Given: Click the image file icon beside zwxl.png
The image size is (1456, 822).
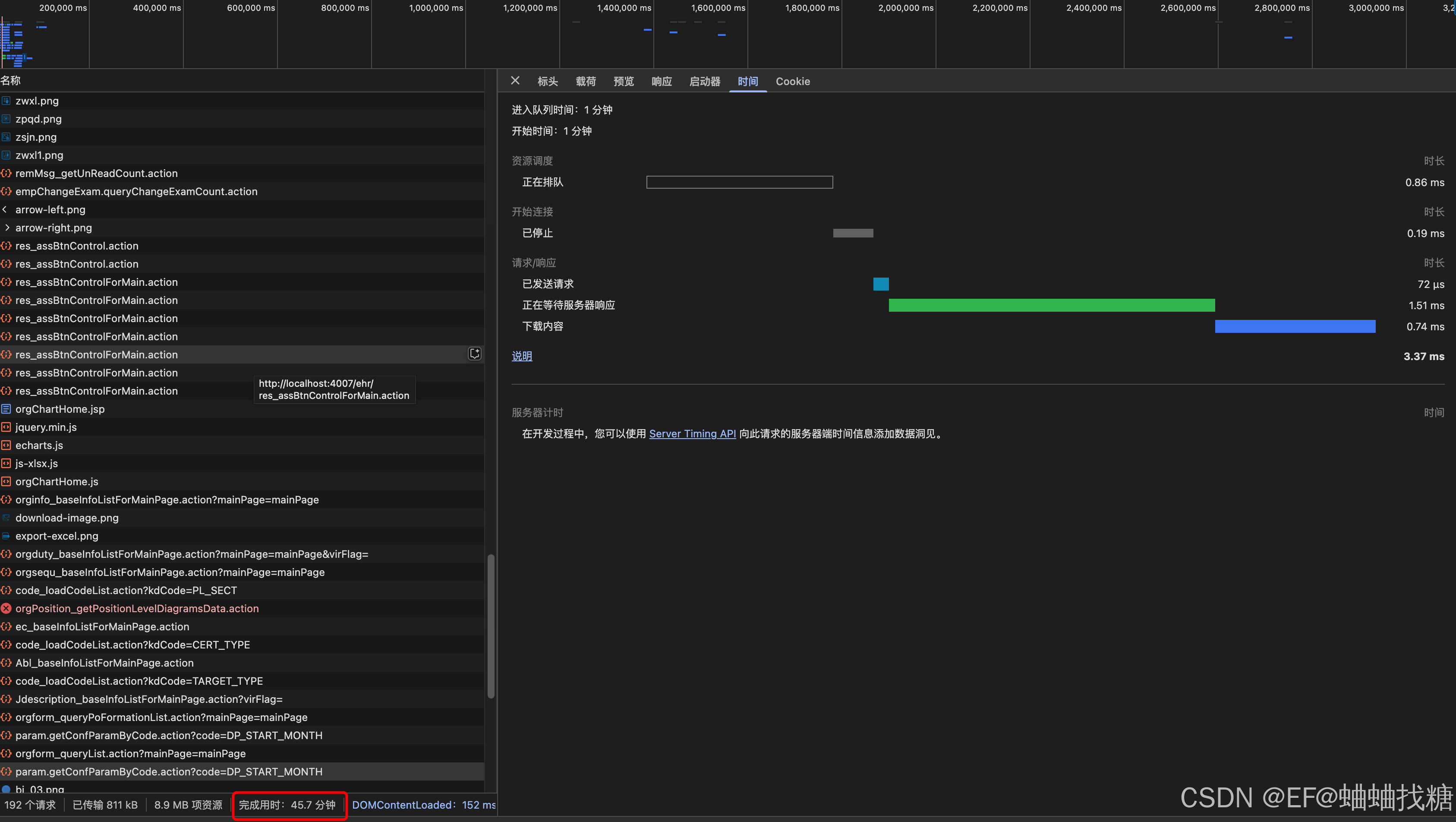Looking at the screenshot, I should click(x=6, y=100).
